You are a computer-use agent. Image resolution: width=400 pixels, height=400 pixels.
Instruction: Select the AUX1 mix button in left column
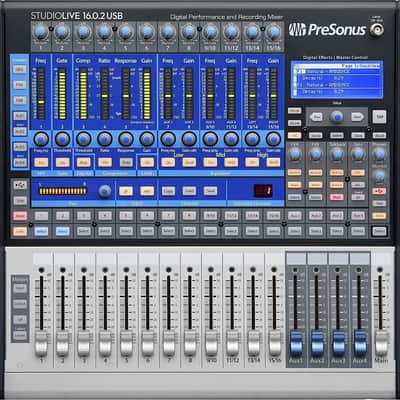20,116
